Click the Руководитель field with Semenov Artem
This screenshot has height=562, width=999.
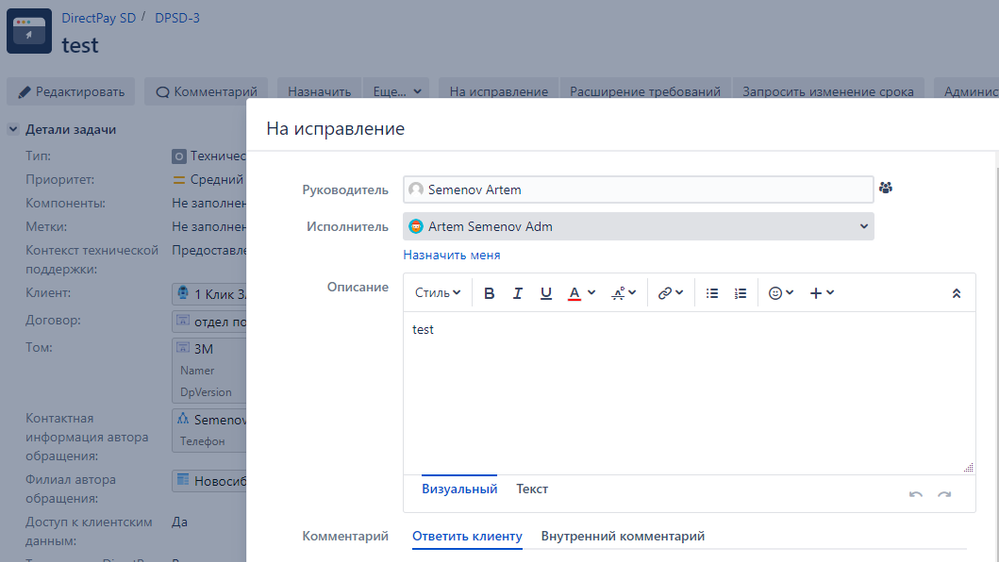coord(638,190)
